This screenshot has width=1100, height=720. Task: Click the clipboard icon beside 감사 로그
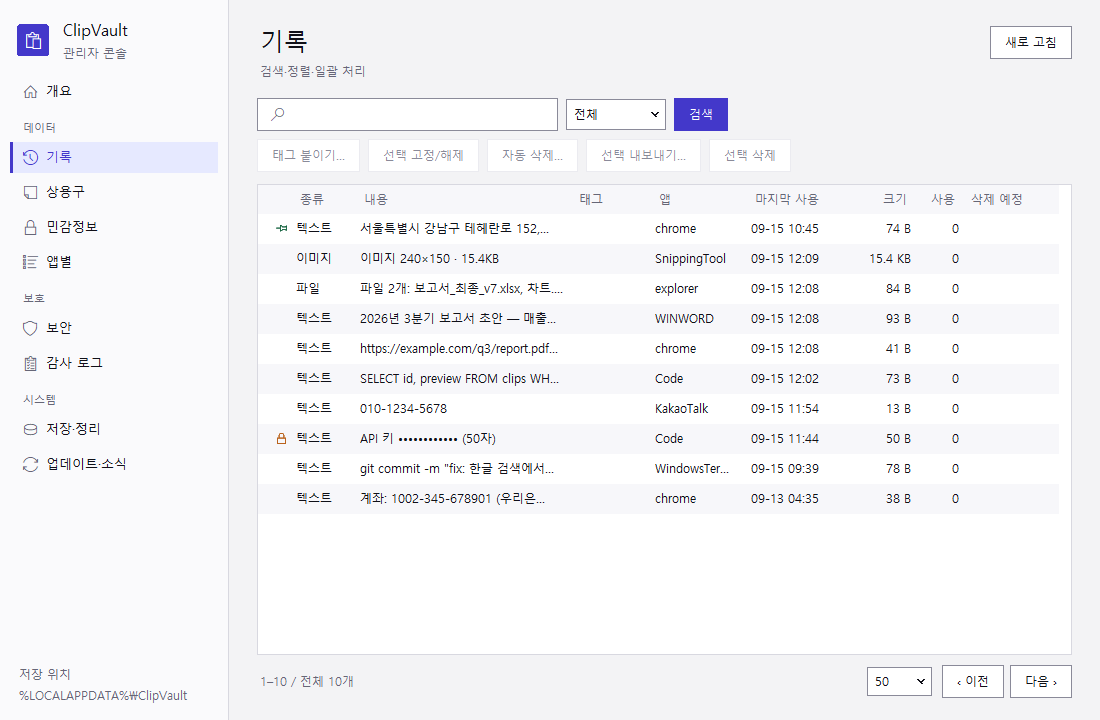[x=30, y=364]
